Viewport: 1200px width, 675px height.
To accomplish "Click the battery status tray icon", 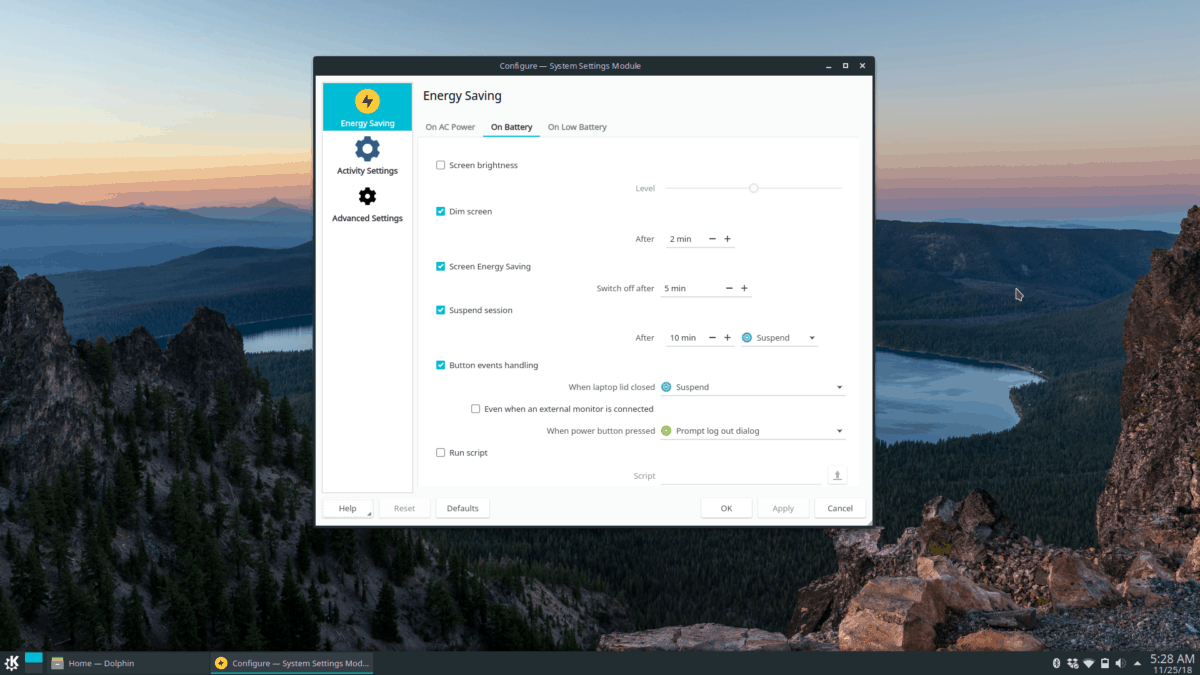I will pos(1104,663).
